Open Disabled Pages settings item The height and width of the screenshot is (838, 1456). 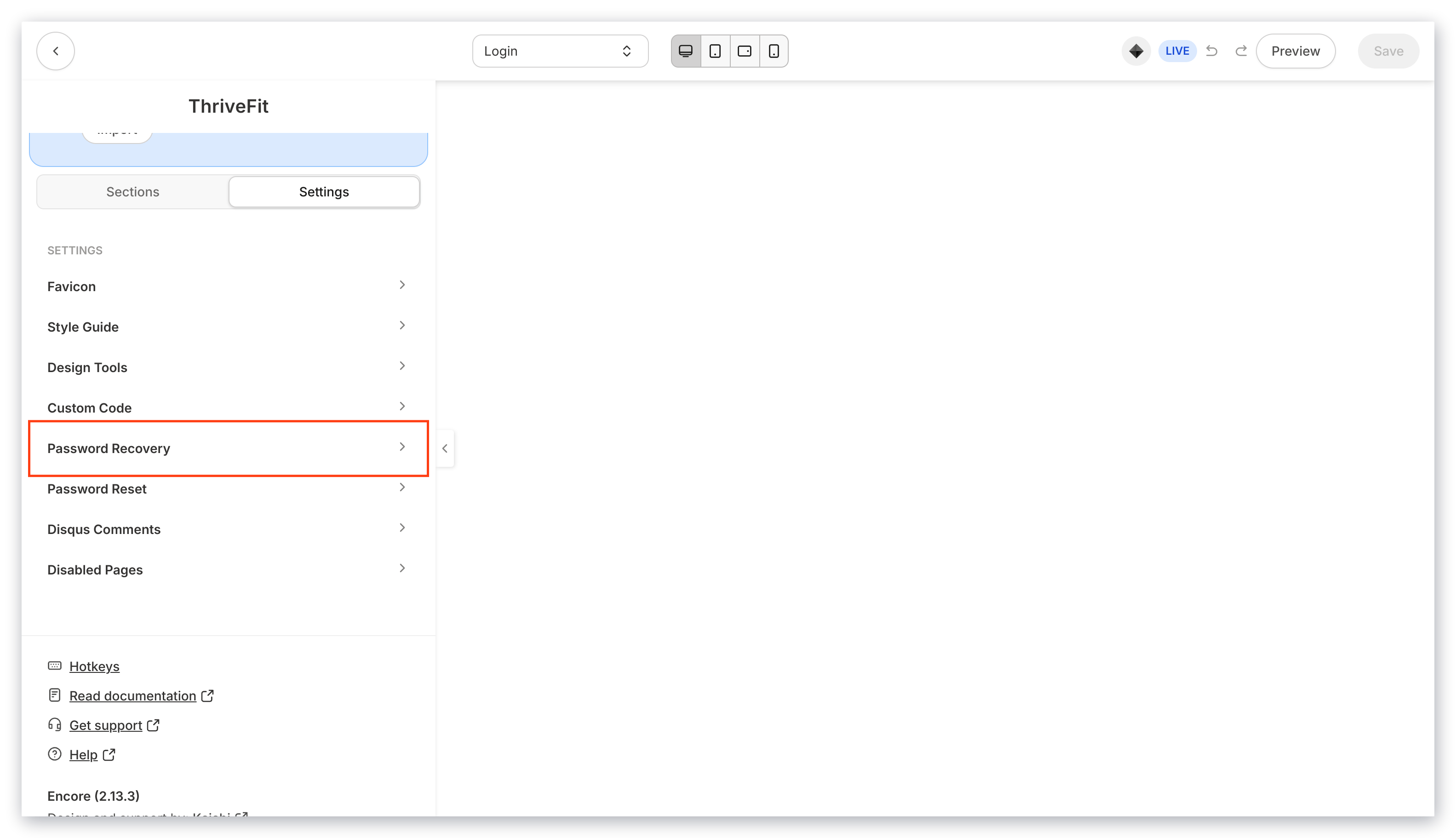229,570
